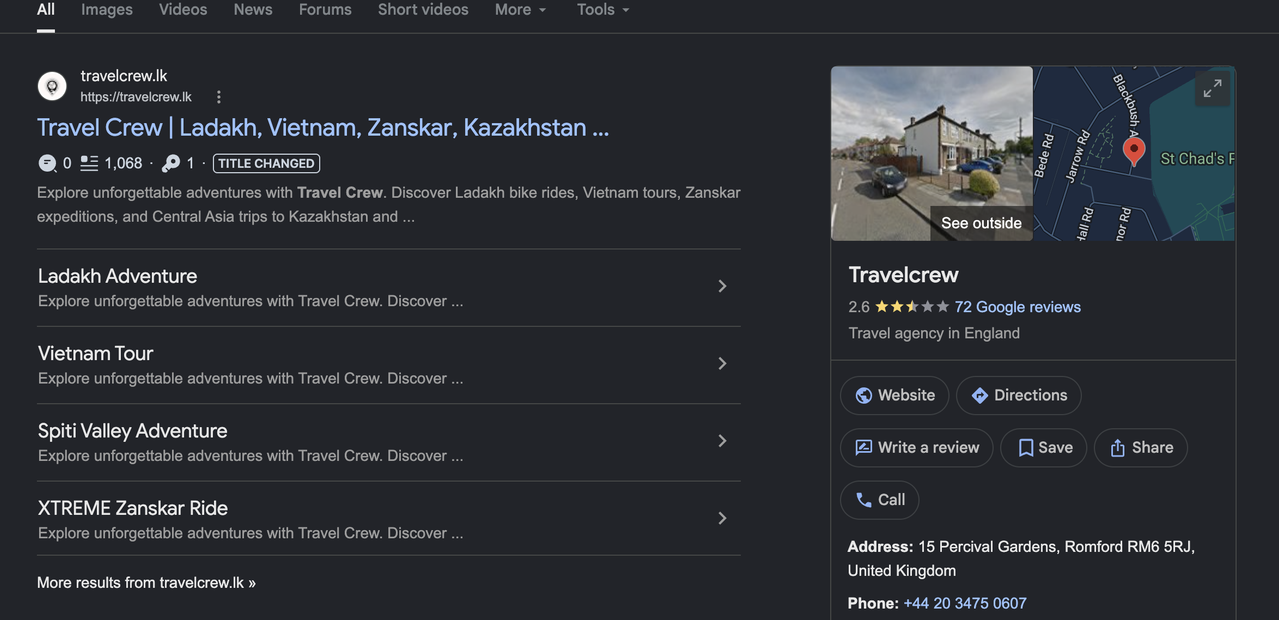Call Travelcrew using the Call button
Screen dimensions: 1279x620
coord(880,500)
